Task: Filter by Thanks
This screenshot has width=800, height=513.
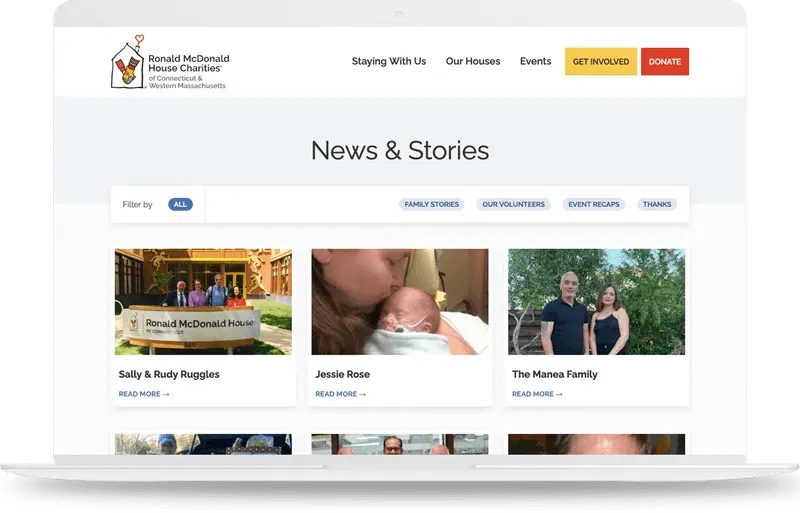Action: (x=657, y=204)
